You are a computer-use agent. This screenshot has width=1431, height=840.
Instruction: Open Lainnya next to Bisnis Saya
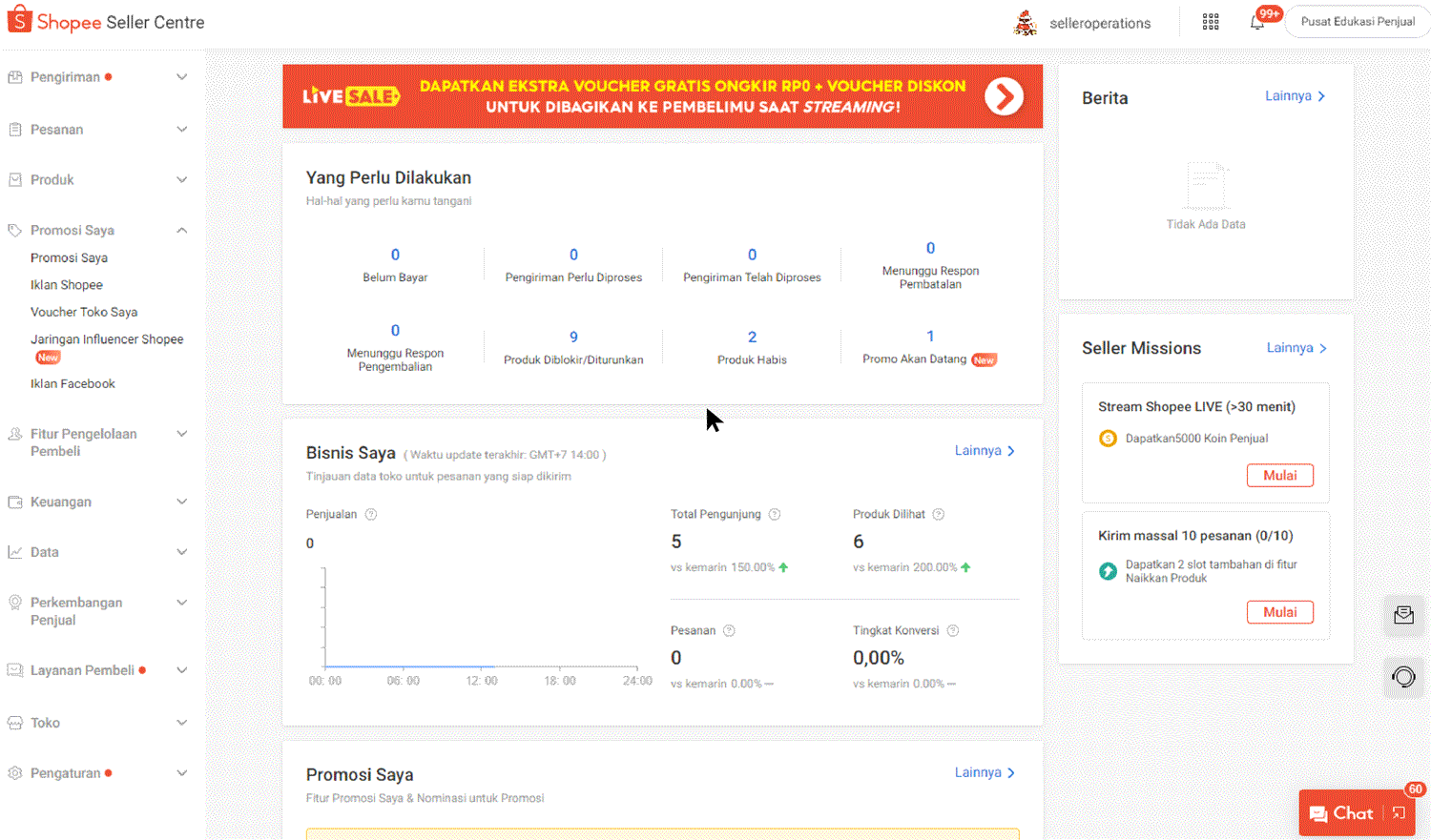[983, 450]
